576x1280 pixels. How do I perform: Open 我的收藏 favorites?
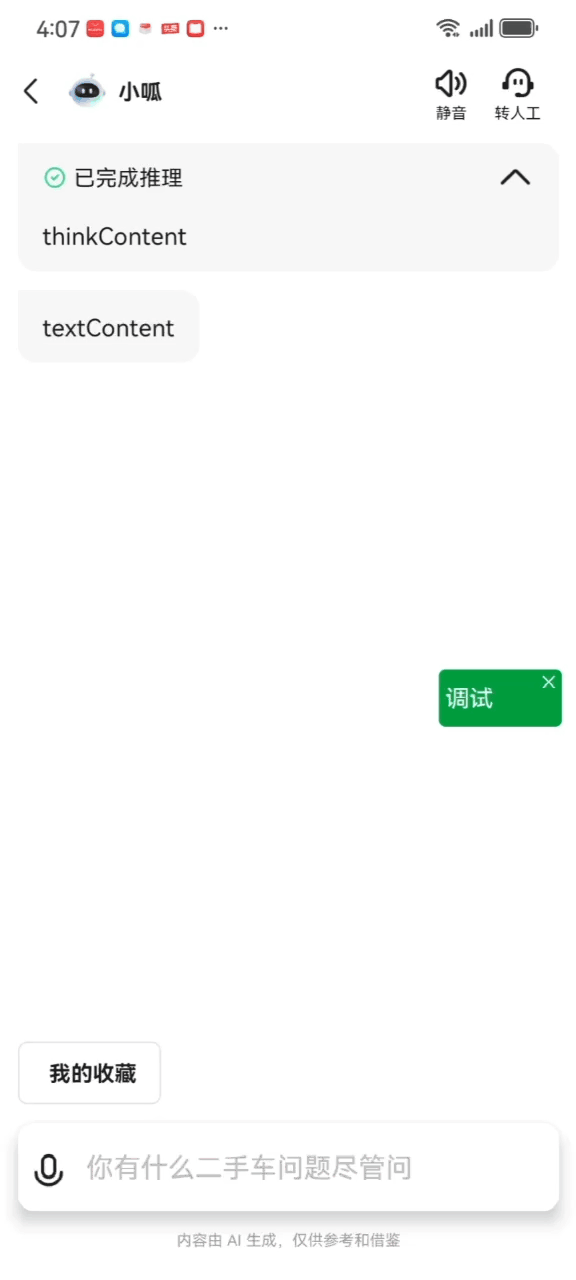[89, 1073]
